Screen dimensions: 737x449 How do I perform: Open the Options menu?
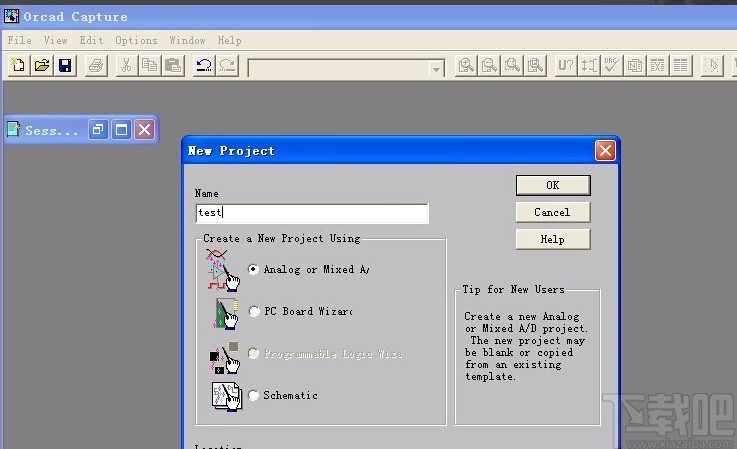point(136,40)
